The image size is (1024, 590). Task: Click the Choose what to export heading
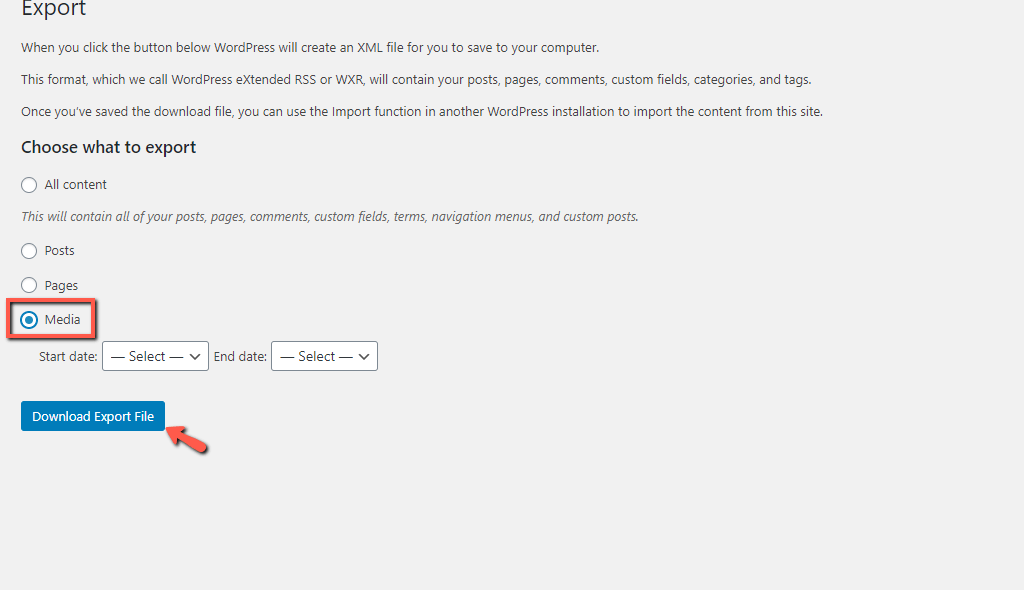[x=108, y=147]
